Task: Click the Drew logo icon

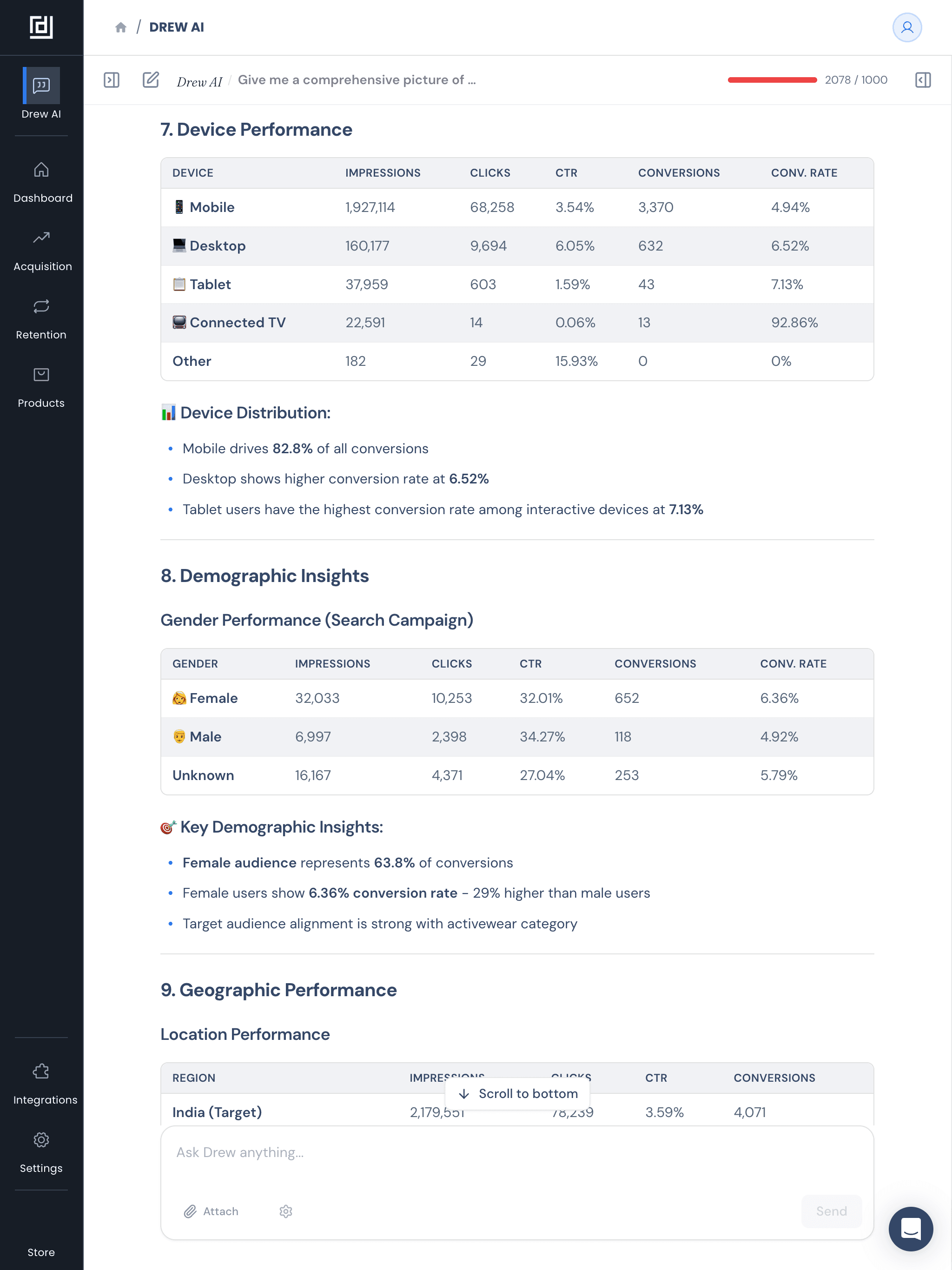Action: (x=41, y=27)
